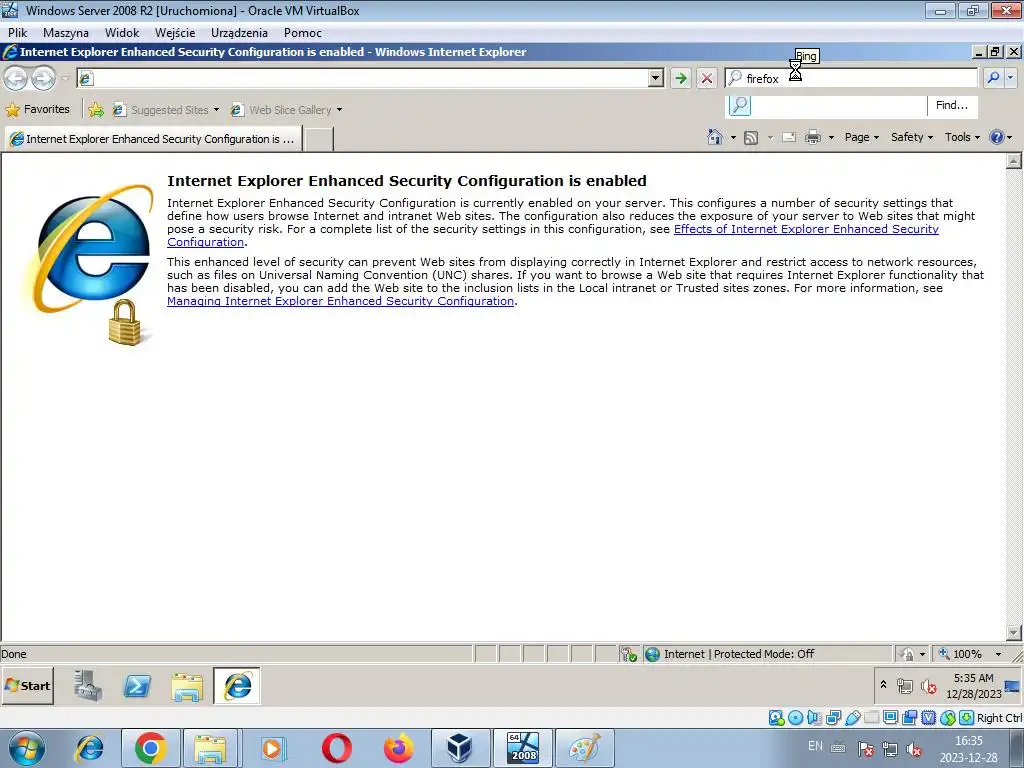
Task: Click the IE Back navigation arrow
Action: pos(16,78)
